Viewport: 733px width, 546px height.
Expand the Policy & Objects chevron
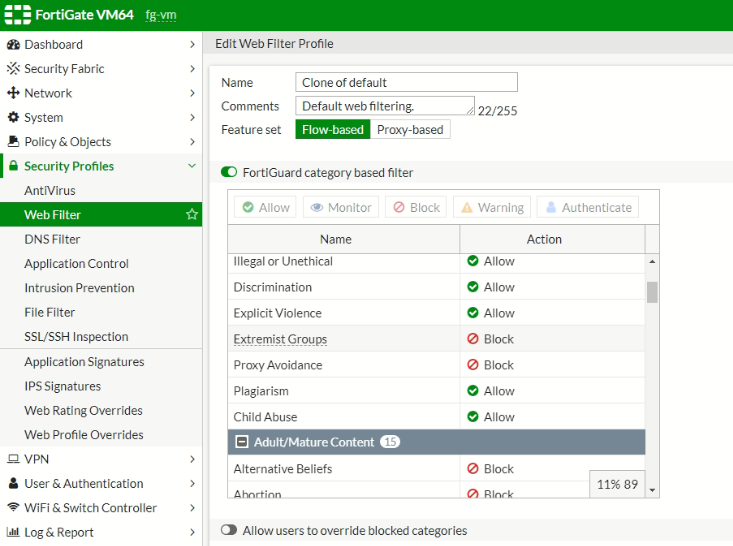pos(192,142)
